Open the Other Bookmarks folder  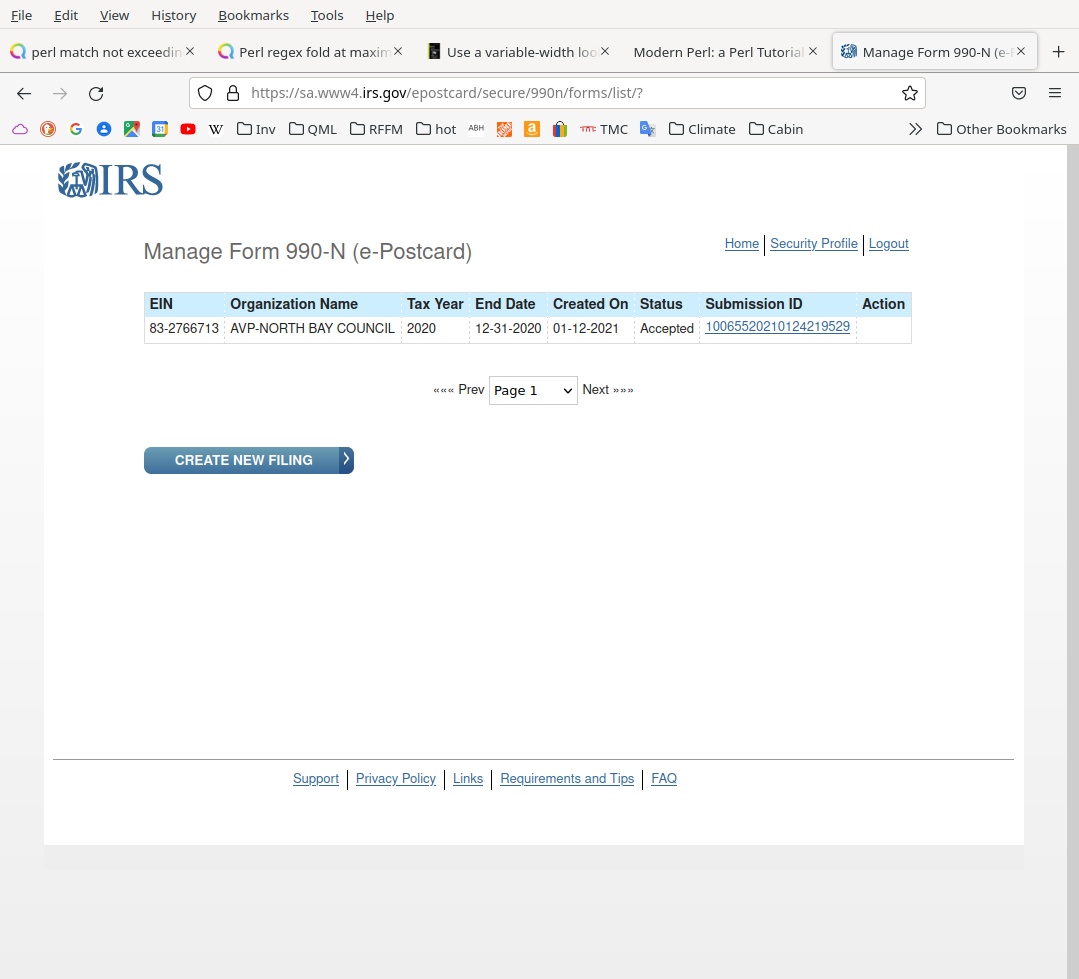1001,129
